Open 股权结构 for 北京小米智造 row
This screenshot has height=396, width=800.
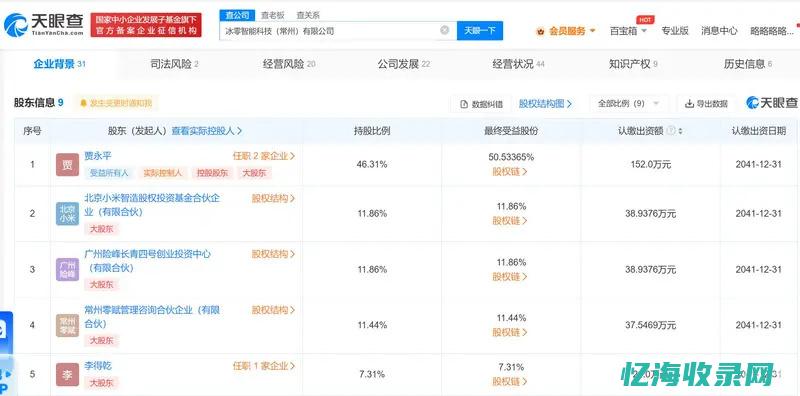[x=273, y=199]
